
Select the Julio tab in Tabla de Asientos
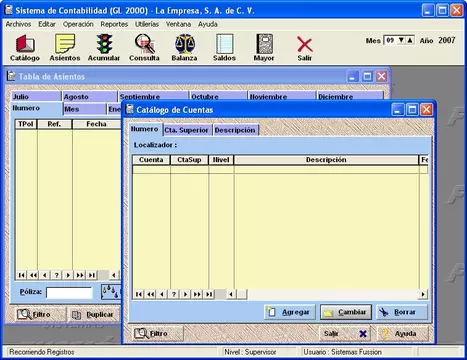point(36,96)
